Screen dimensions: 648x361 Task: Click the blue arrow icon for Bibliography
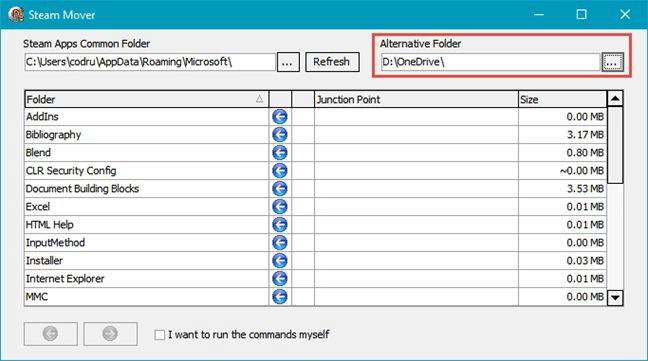coord(280,135)
